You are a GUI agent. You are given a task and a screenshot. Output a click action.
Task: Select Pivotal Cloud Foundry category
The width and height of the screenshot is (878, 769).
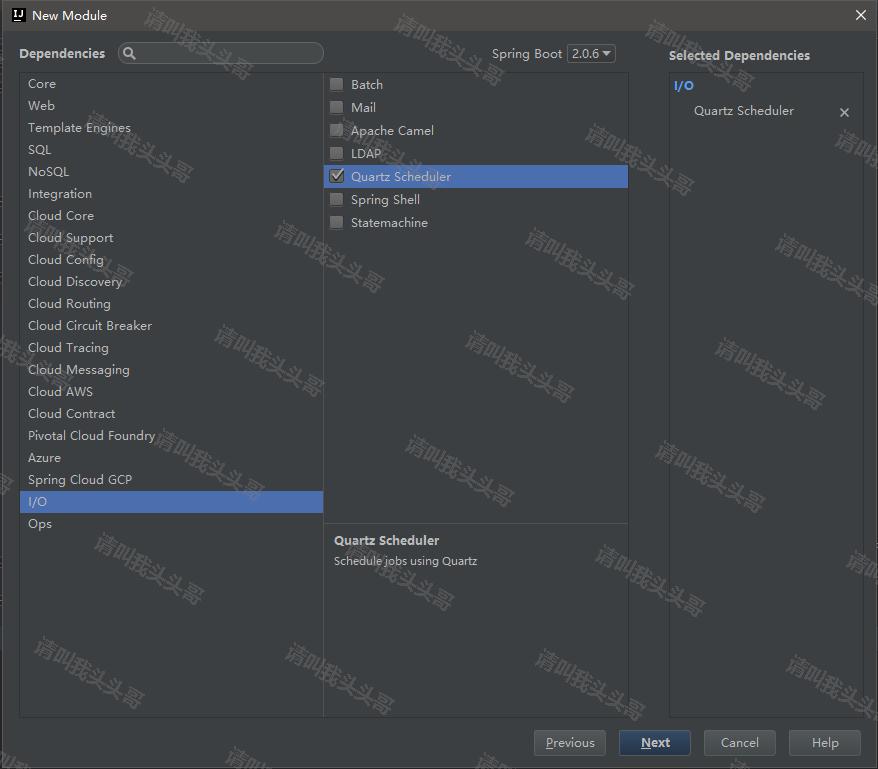tap(171, 436)
